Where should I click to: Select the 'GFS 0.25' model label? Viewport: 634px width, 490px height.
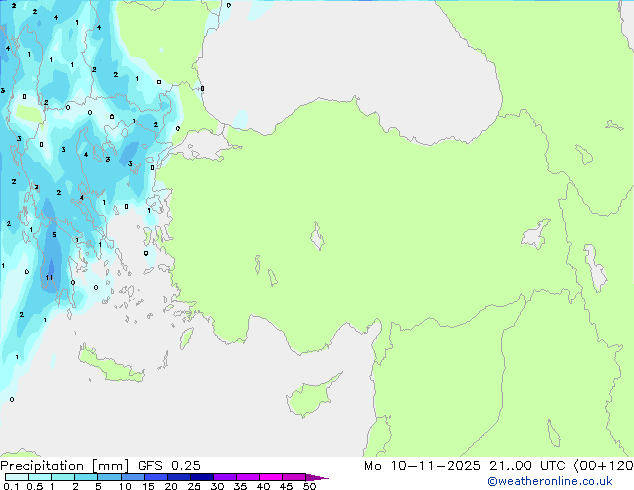click(169, 466)
